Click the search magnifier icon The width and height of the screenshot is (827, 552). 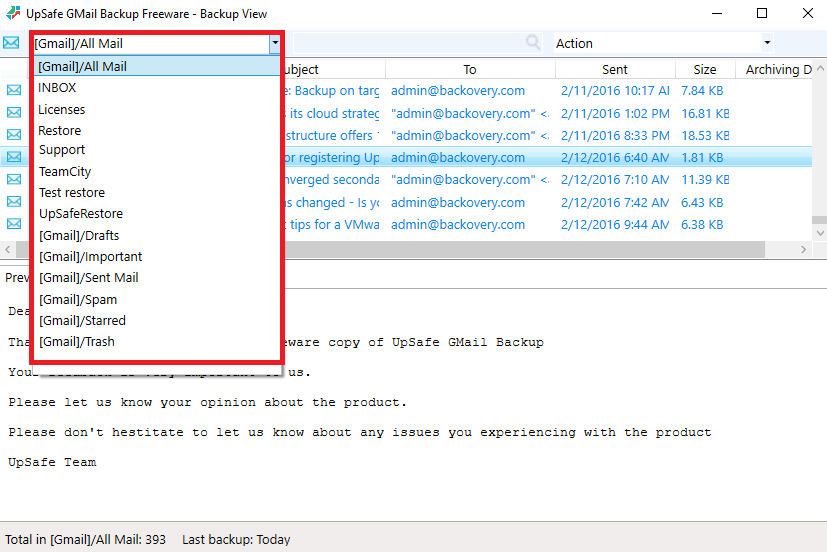pos(533,42)
